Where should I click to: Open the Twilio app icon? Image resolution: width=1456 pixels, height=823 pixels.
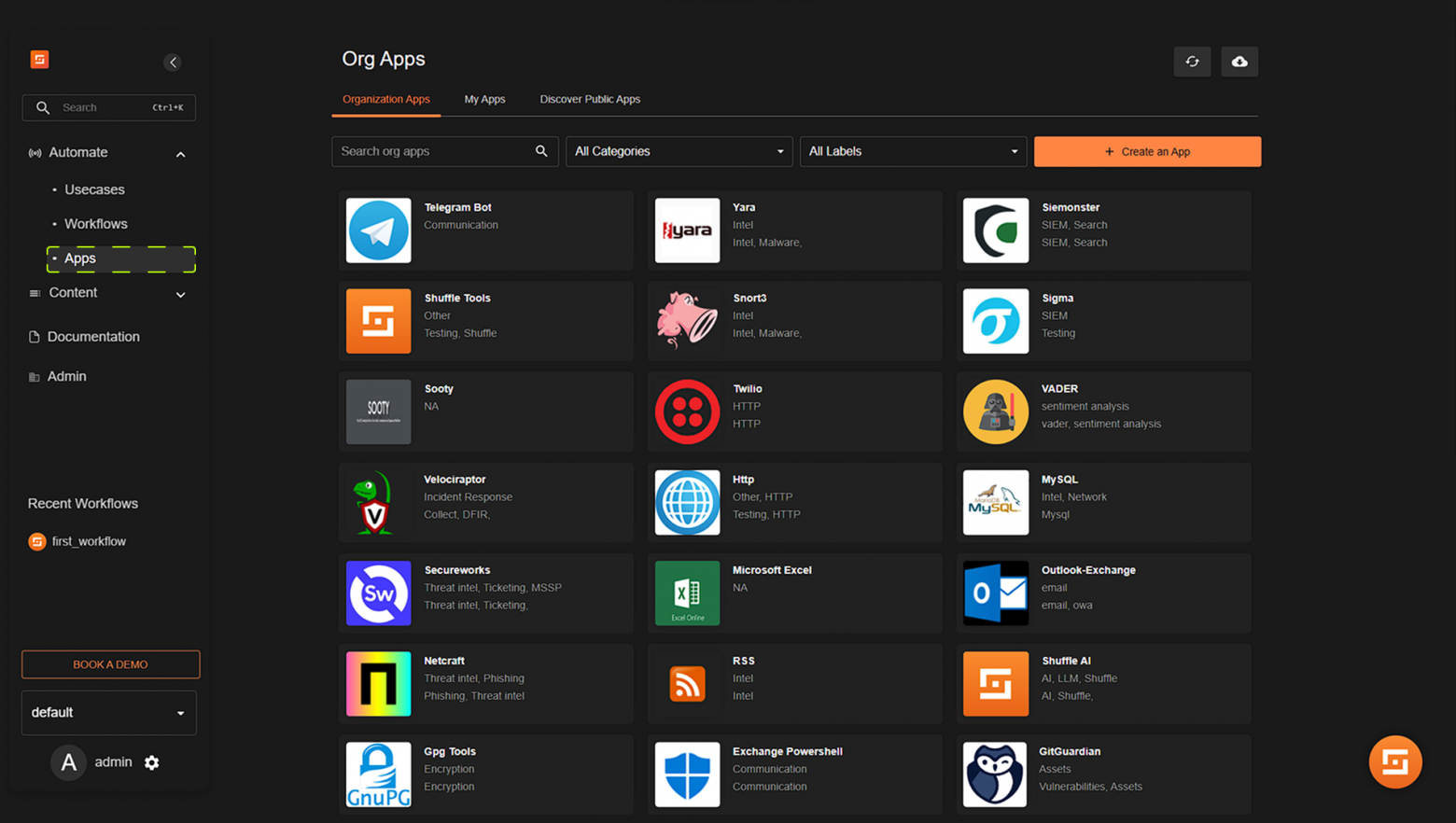pos(687,411)
